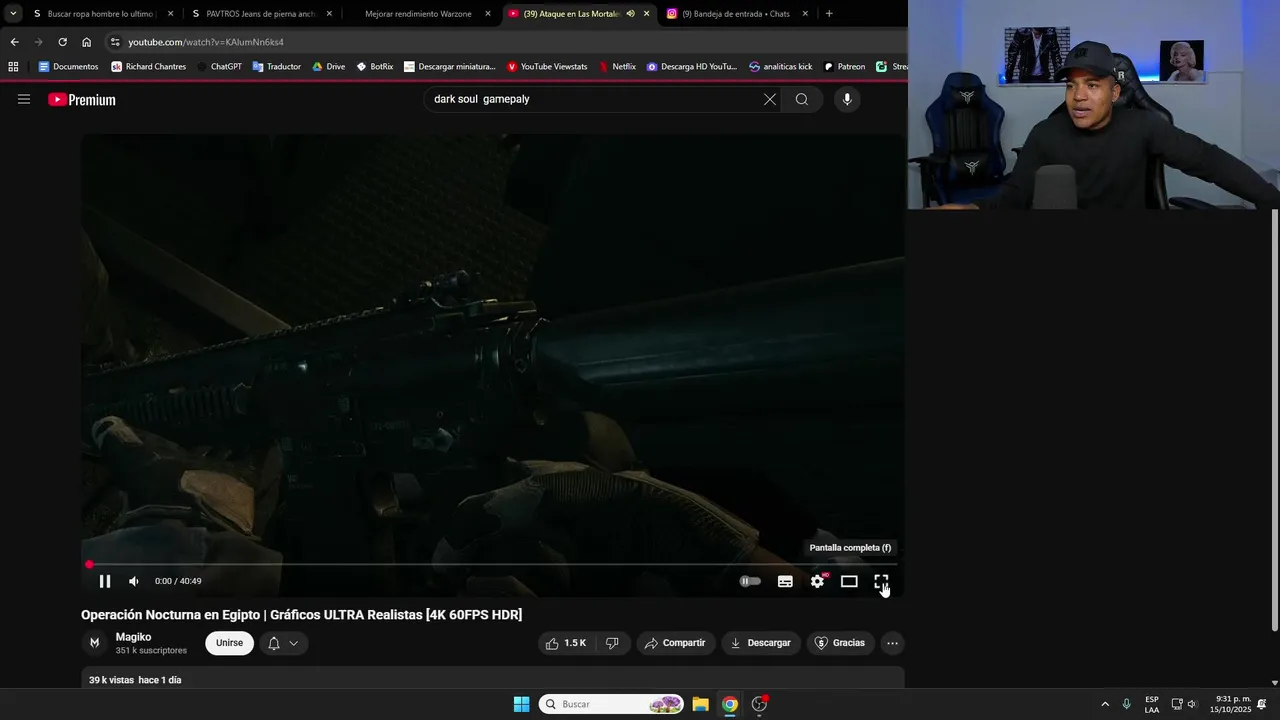The height and width of the screenshot is (720, 1280).
Task: Click the system tray microphone icon
Action: point(1127,704)
